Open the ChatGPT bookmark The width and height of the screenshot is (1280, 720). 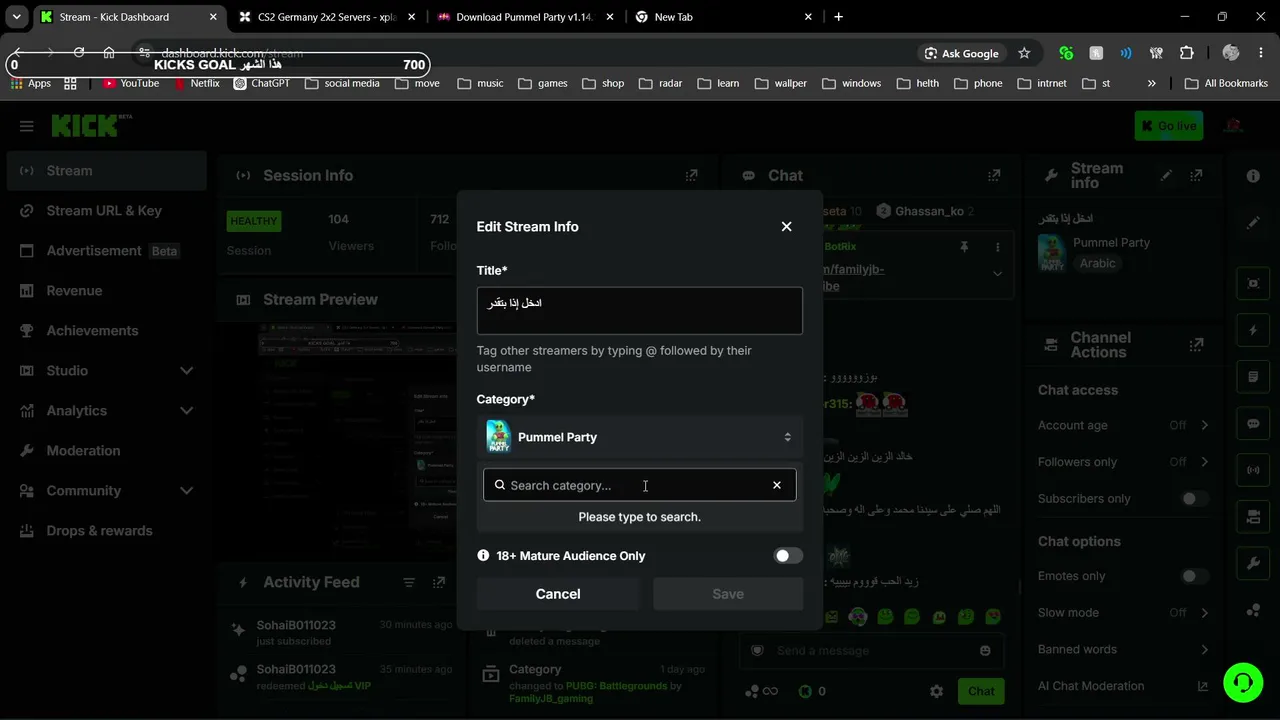(x=262, y=83)
